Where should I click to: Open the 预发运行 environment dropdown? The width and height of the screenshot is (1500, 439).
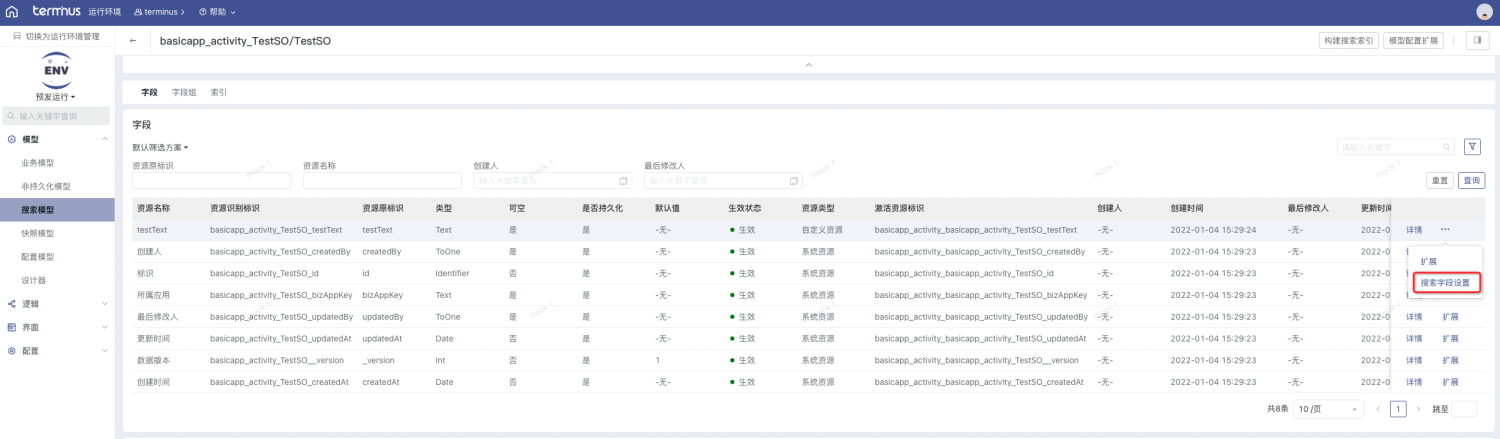56,97
